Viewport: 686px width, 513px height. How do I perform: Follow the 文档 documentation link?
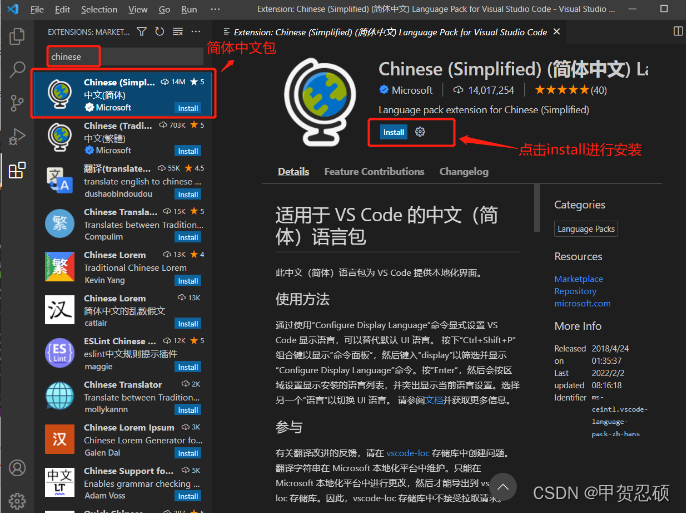pos(434,400)
